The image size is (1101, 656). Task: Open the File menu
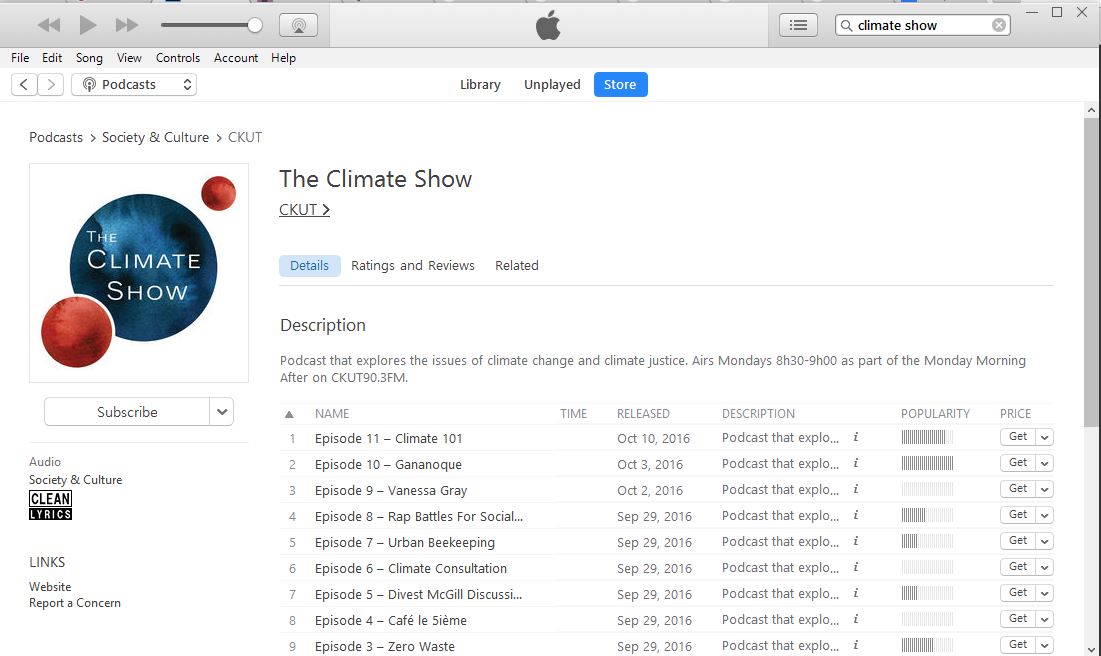20,58
